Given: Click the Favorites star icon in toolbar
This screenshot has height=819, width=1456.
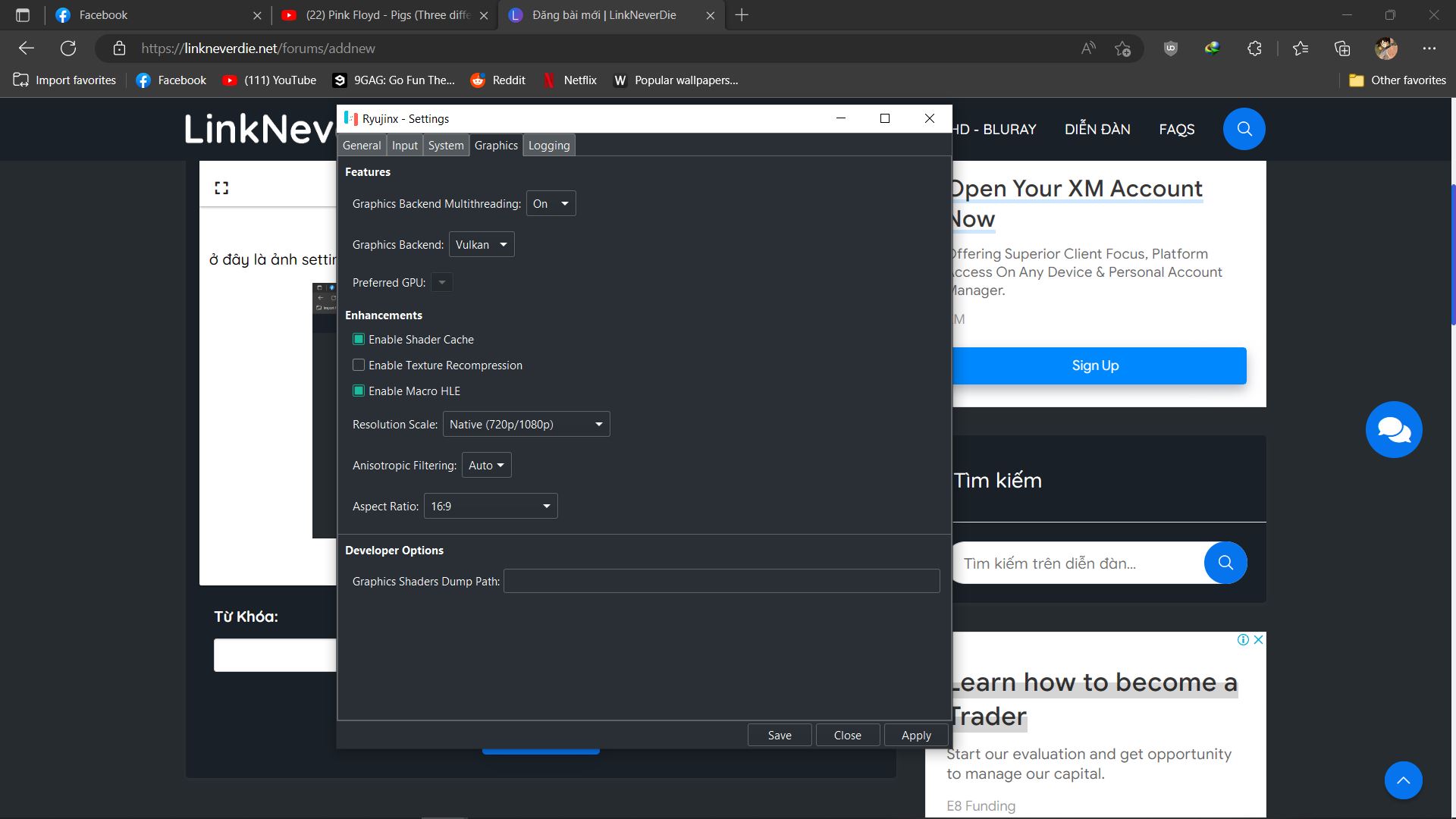Looking at the screenshot, I should coord(1301,48).
